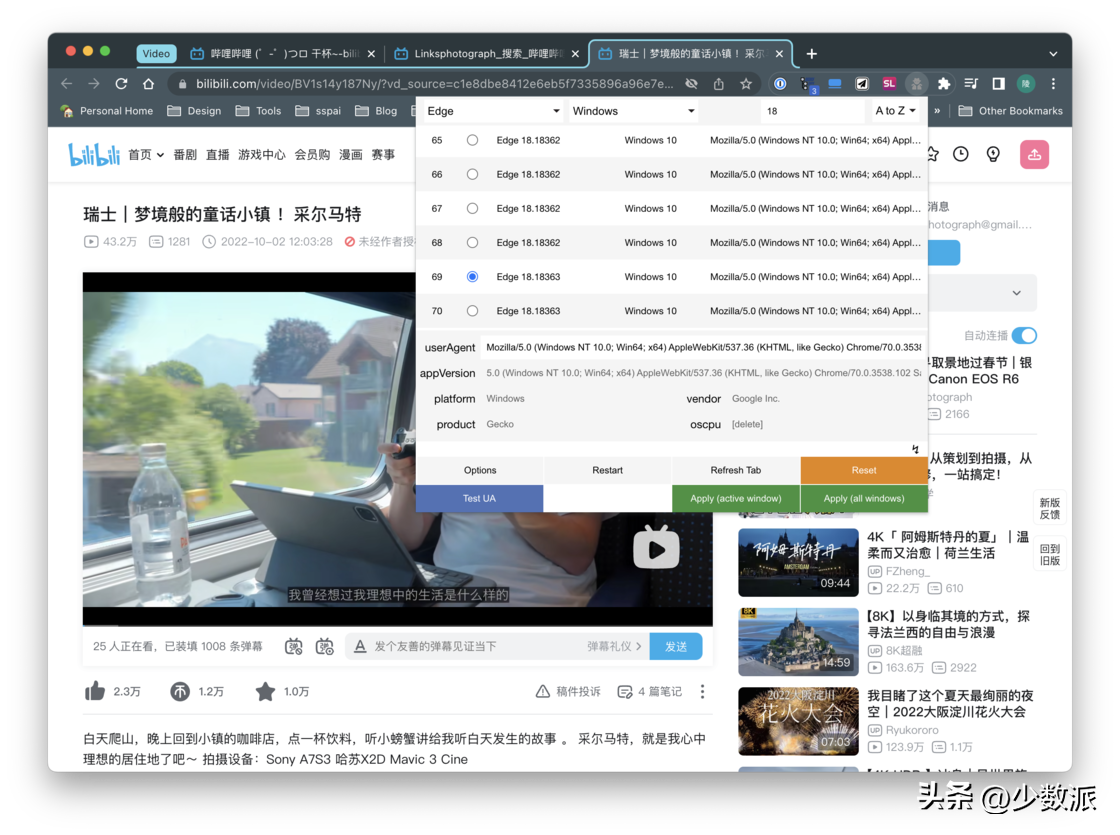Open the Amsterdam 4K video thumbnail
This screenshot has width=1120, height=835.
pyautogui.click(x=798, y=562)
